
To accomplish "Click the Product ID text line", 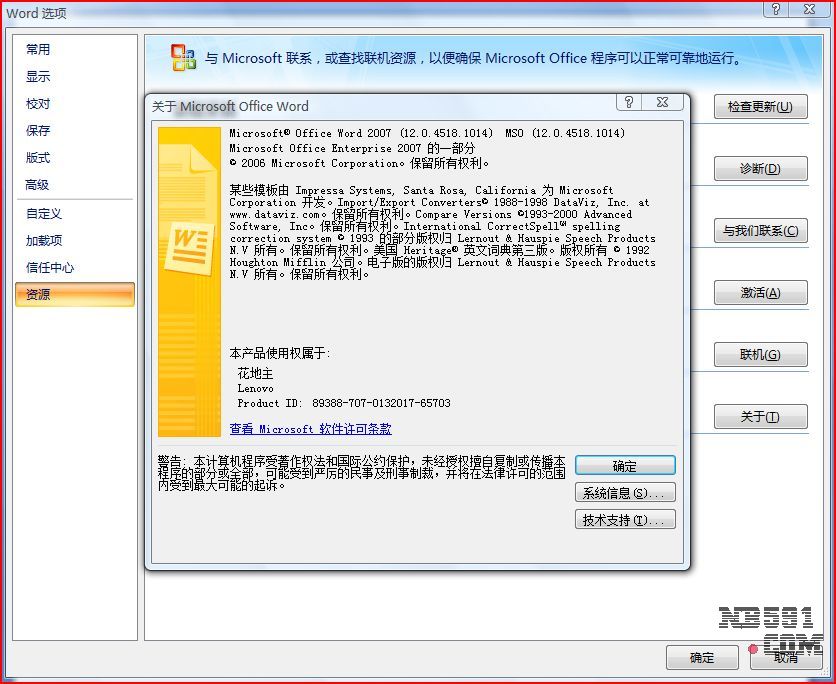I will click(x=344, y=403).
